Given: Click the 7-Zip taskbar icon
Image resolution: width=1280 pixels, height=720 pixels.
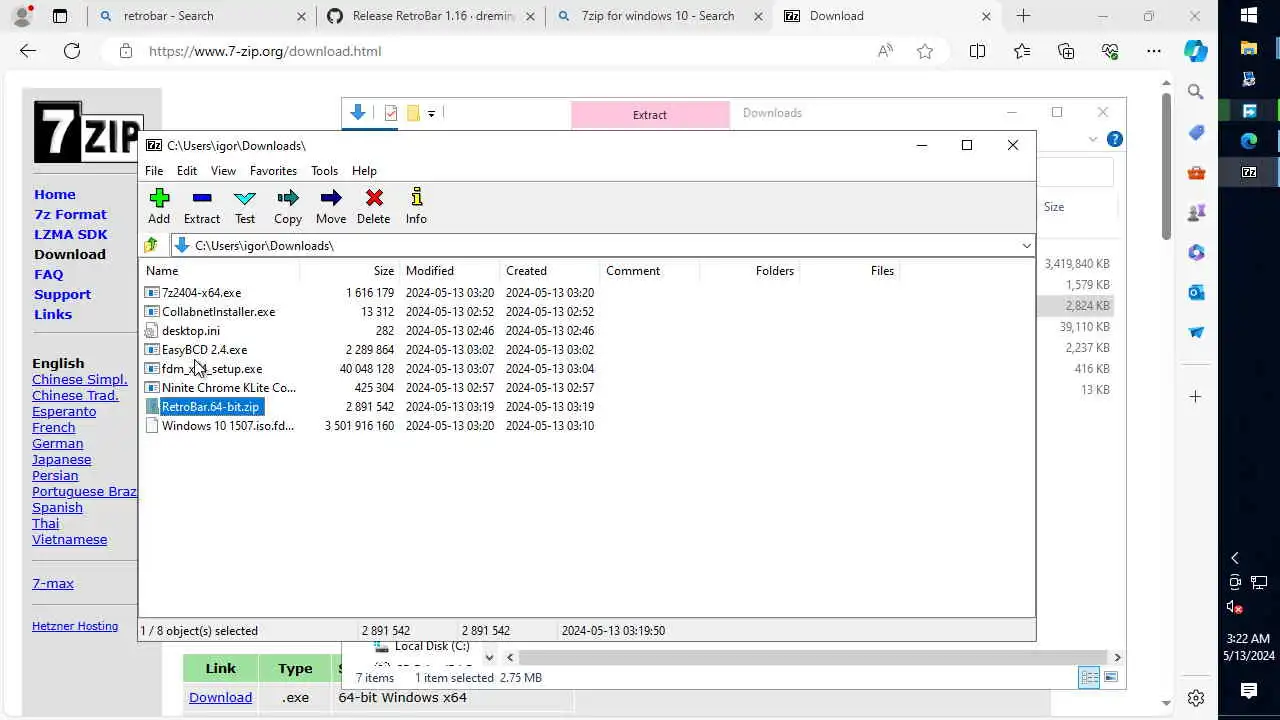Looking at the screenshot, I should [1249, 171].
